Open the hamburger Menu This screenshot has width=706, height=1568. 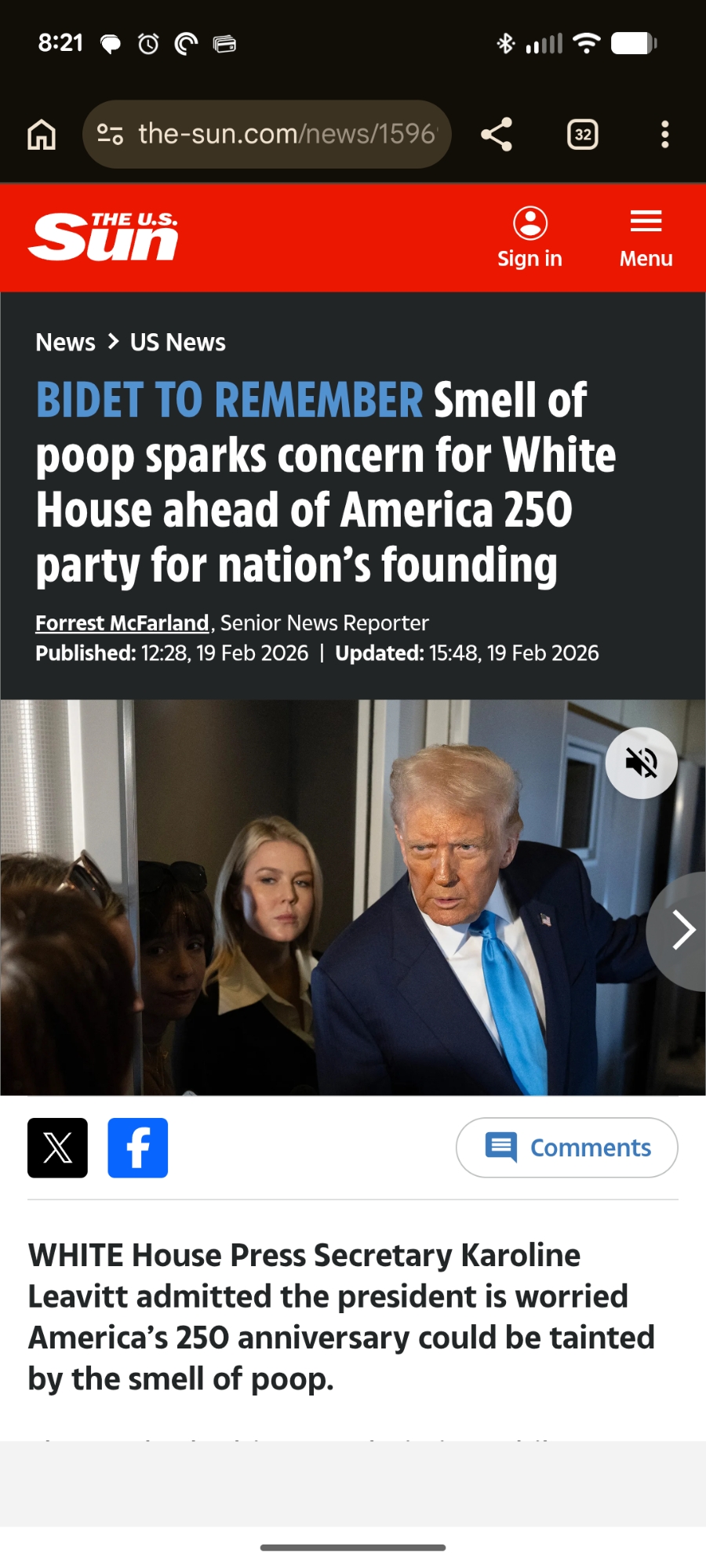tap(646, 238)
